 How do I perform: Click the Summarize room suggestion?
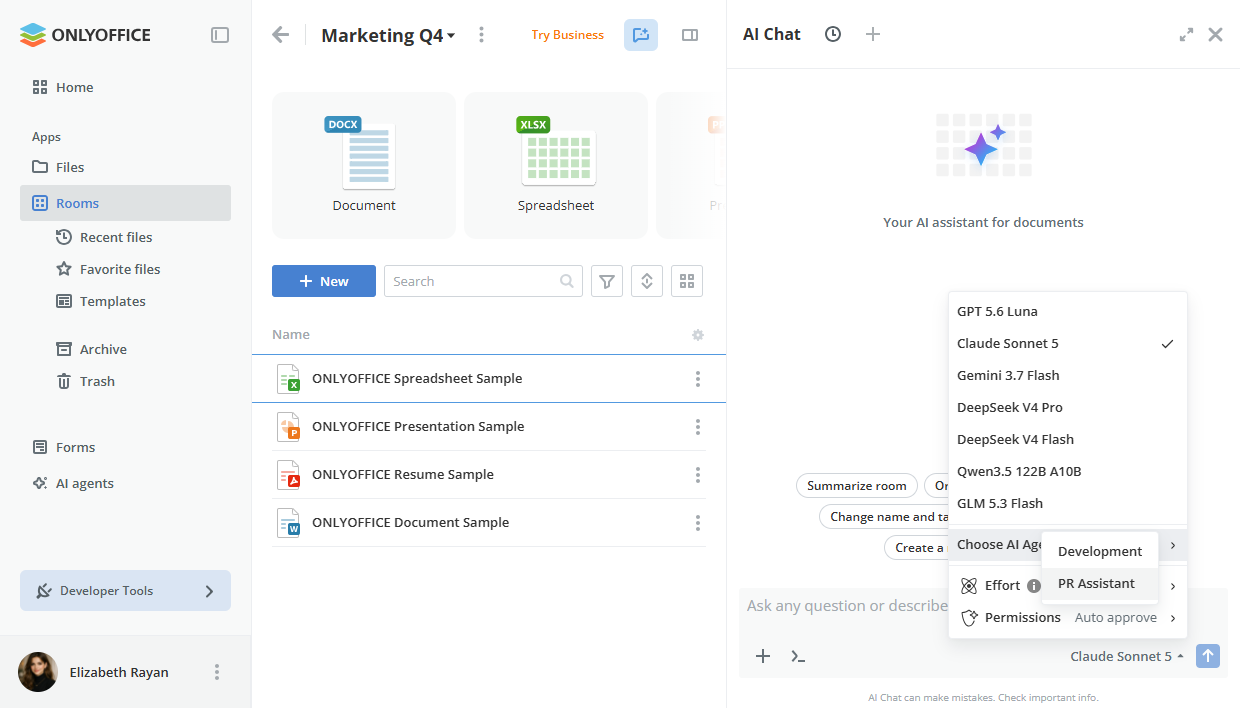pos(857,485)
